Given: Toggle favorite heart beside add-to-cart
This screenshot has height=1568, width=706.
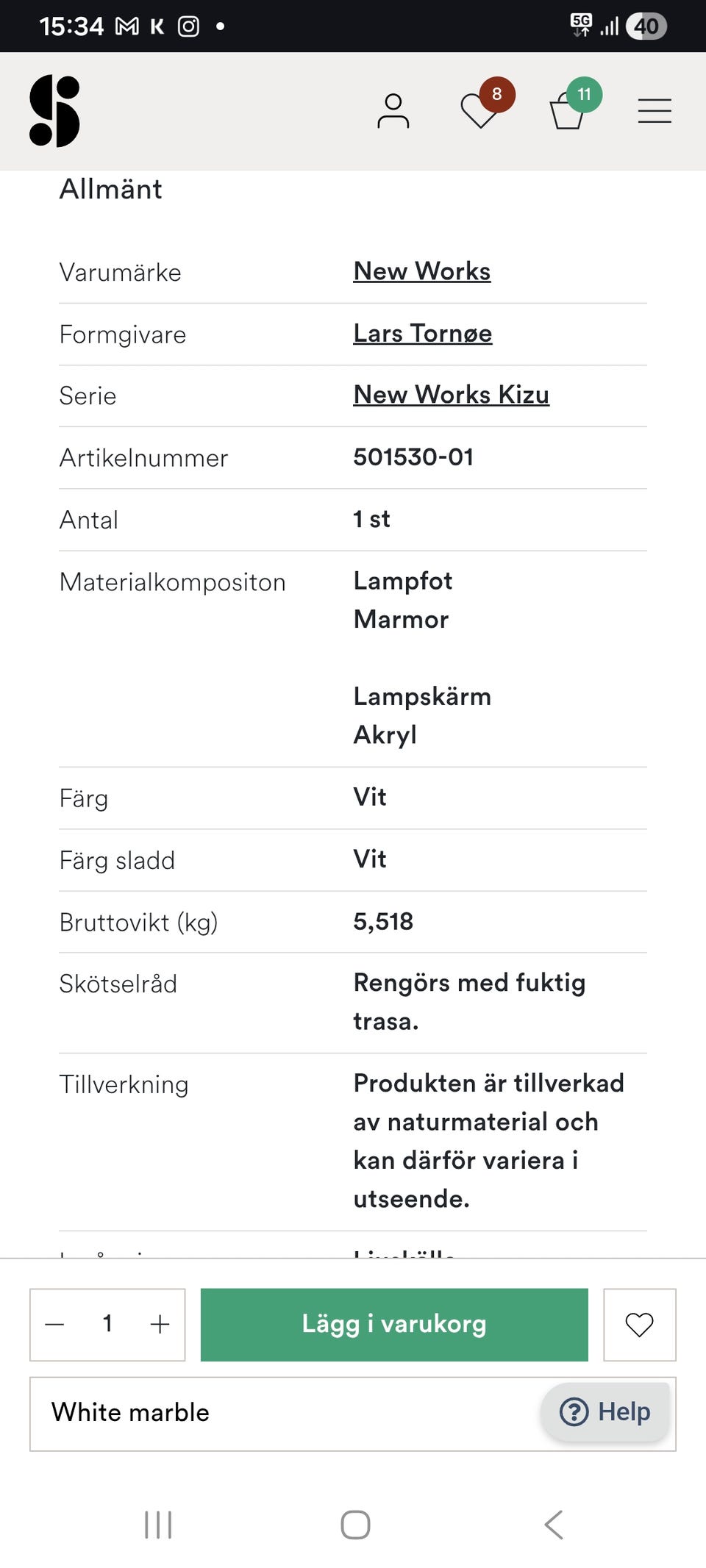Looking at the screenshot, I should 639,1325.
